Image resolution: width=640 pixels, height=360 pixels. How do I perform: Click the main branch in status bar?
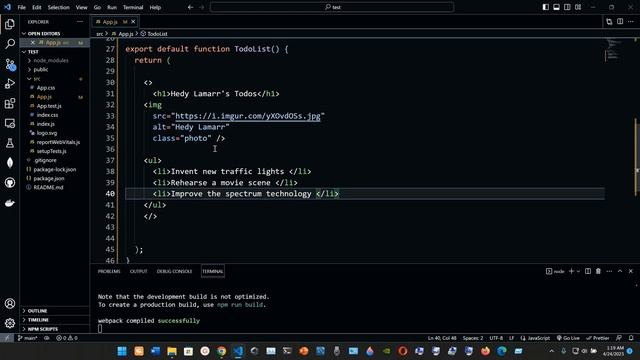pos(27,338)
